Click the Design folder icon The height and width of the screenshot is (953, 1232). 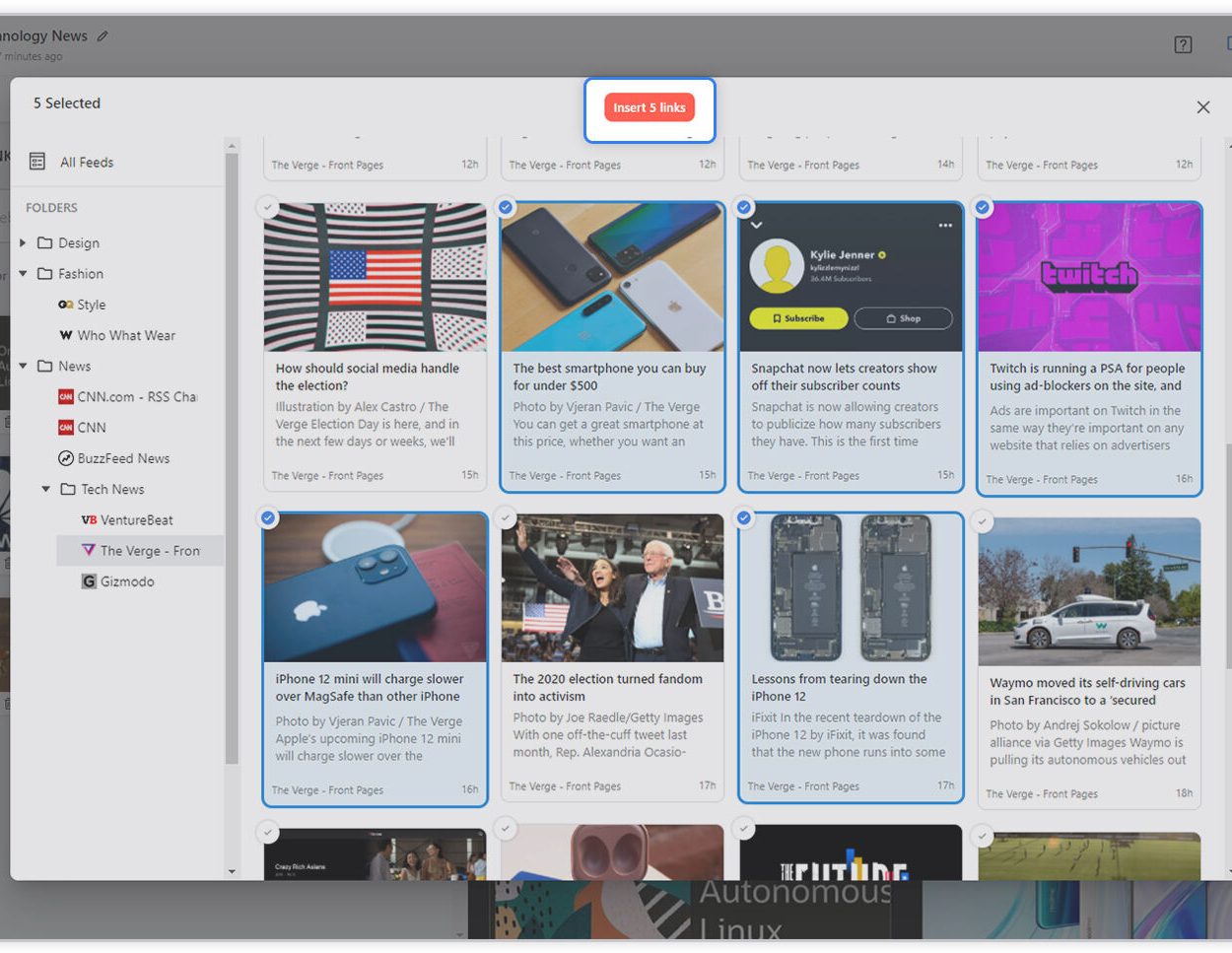44,242
